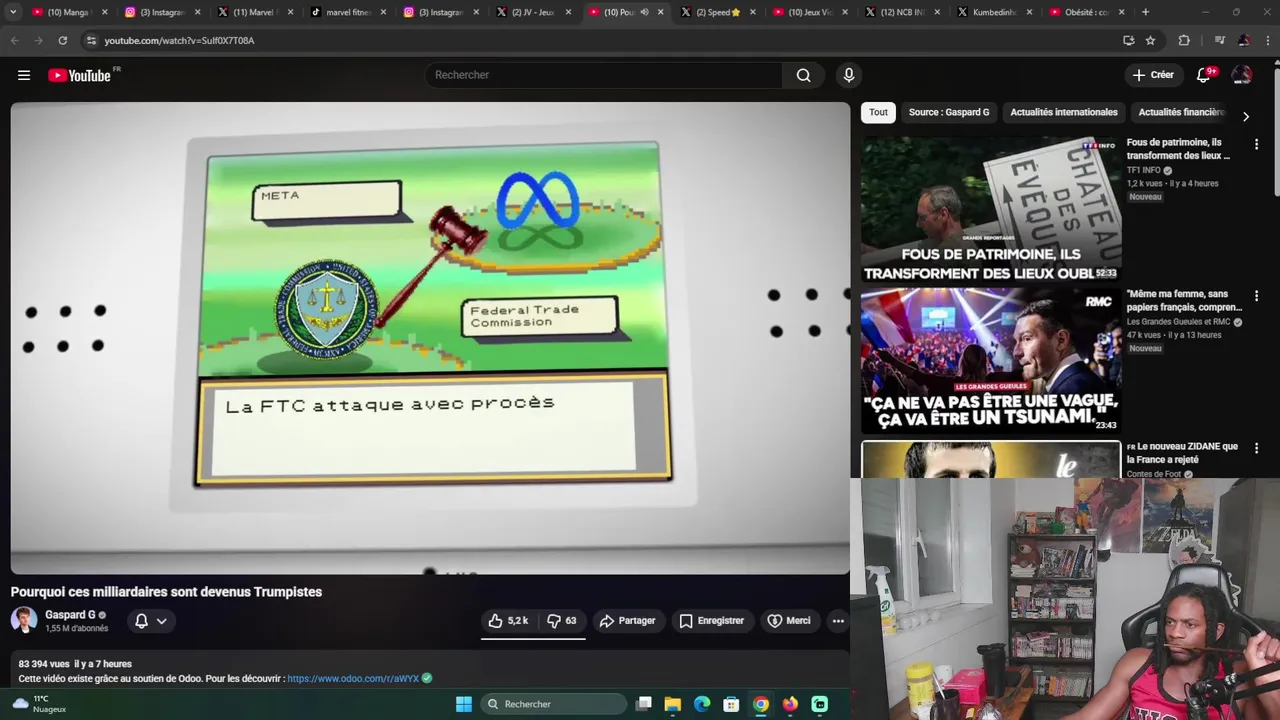Click the video player to pause
The height and width of the screenshot is (720, 1280).
[430, 338]
